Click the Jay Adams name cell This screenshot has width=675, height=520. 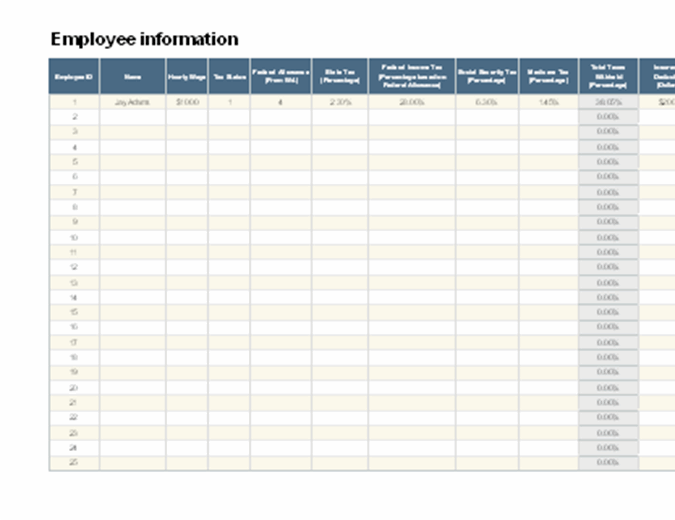(132, 102)
